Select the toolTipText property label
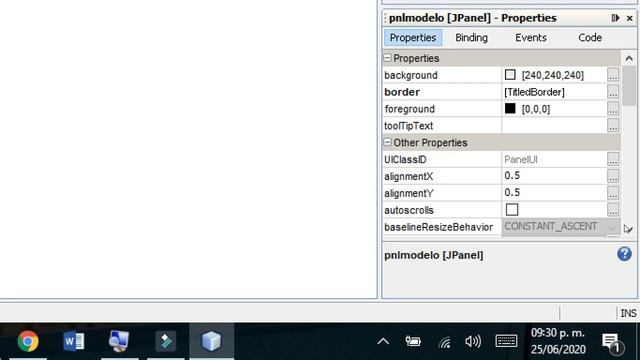Screen dimensions: 640x360 click(408, 126)
